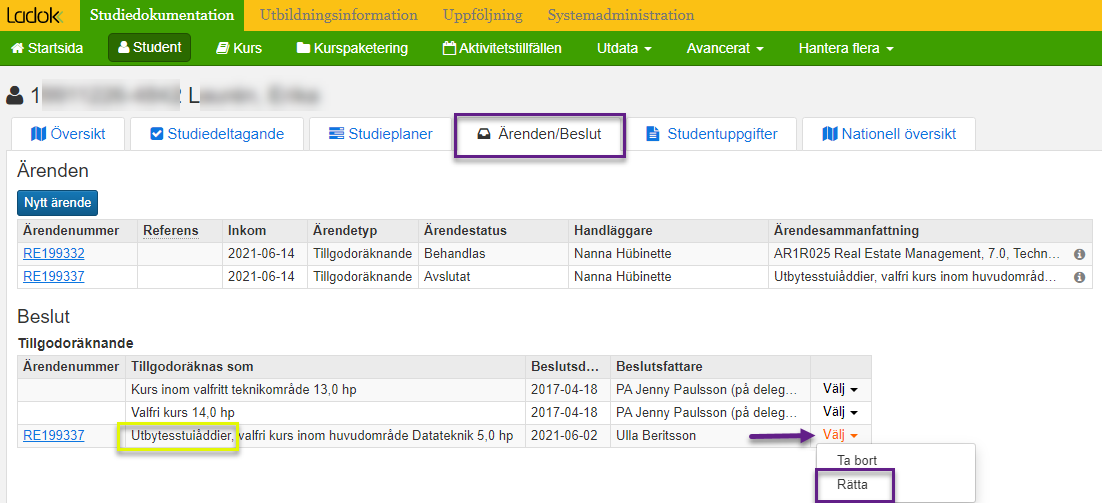Image resolution: width=1102 pixels, height=503 pixels.
Task: Click the AR1R025 Real Estate Management summary cell
Action: (x=929, y=254)
